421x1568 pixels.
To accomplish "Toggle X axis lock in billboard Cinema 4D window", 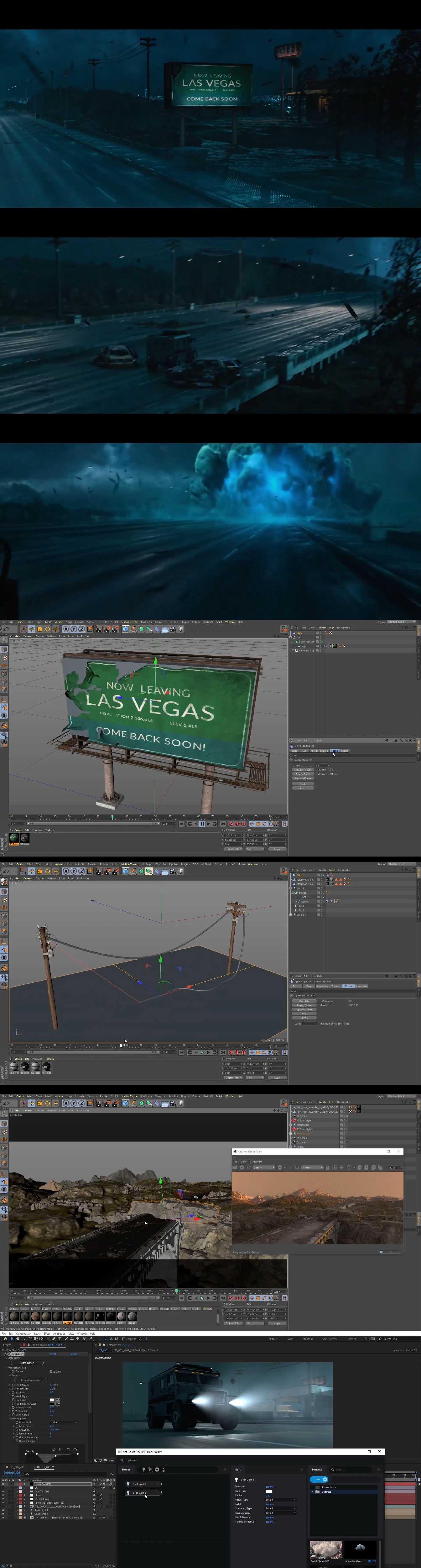I will 65,629.
